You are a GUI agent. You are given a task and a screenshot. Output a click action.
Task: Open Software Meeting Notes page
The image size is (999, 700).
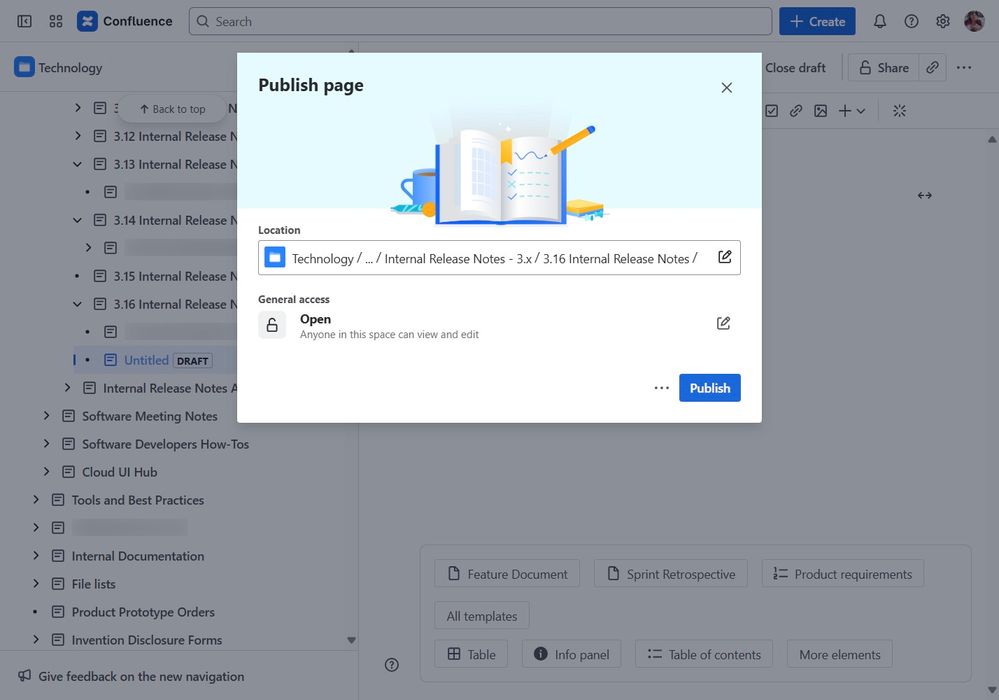pyautogui.click(x=150, y=416)
